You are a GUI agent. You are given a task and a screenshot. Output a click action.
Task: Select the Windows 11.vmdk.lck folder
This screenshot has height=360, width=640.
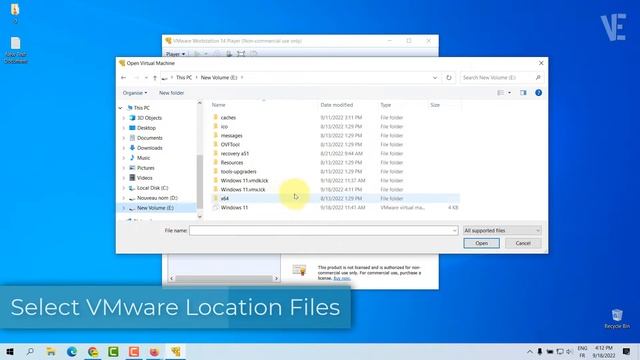tap(244, 180)
